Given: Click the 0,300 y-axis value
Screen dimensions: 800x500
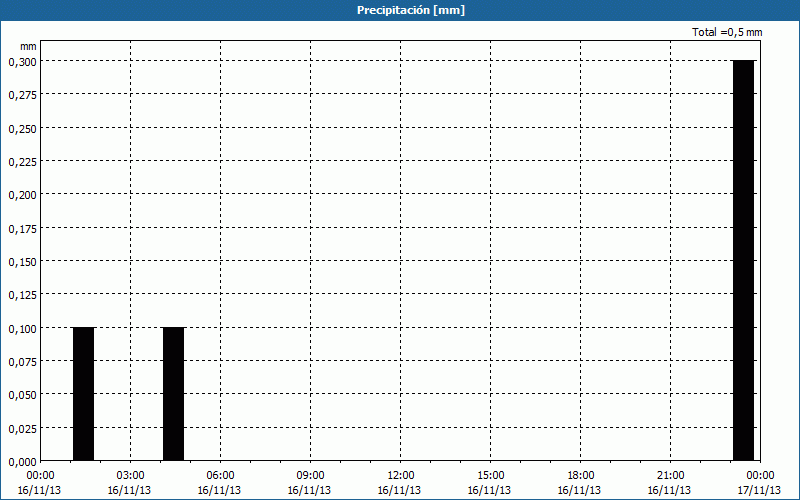Looking at the screenshot, I should 22,62.
